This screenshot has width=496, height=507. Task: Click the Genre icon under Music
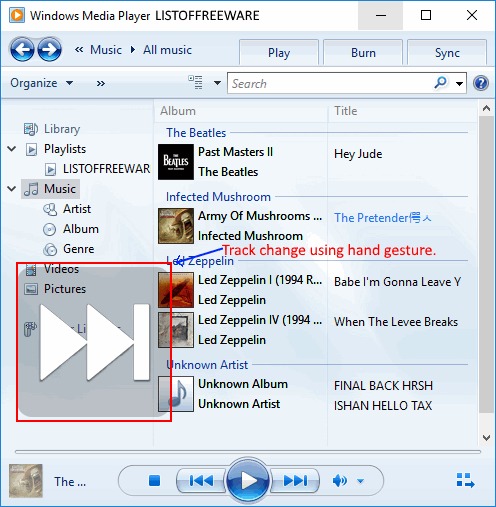tap(50, 249)
